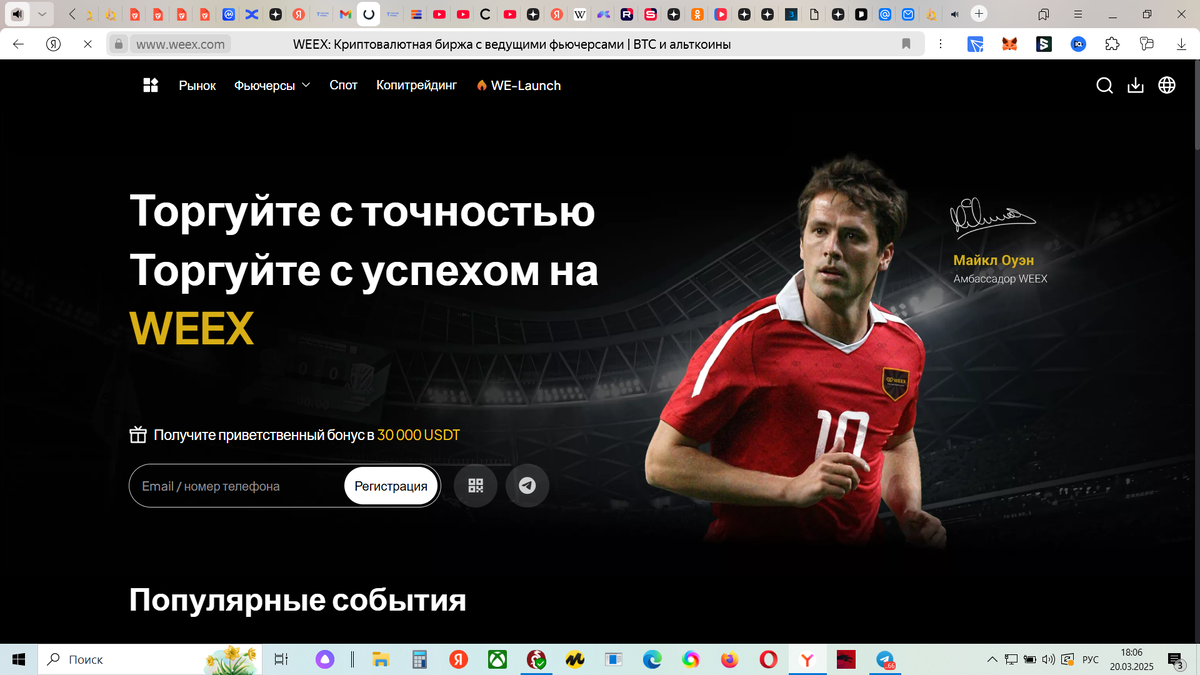The height and width of the screenshot is (675, 1200).
Task: Switch to the active WEEX loading tab
Action: [368, 14]
